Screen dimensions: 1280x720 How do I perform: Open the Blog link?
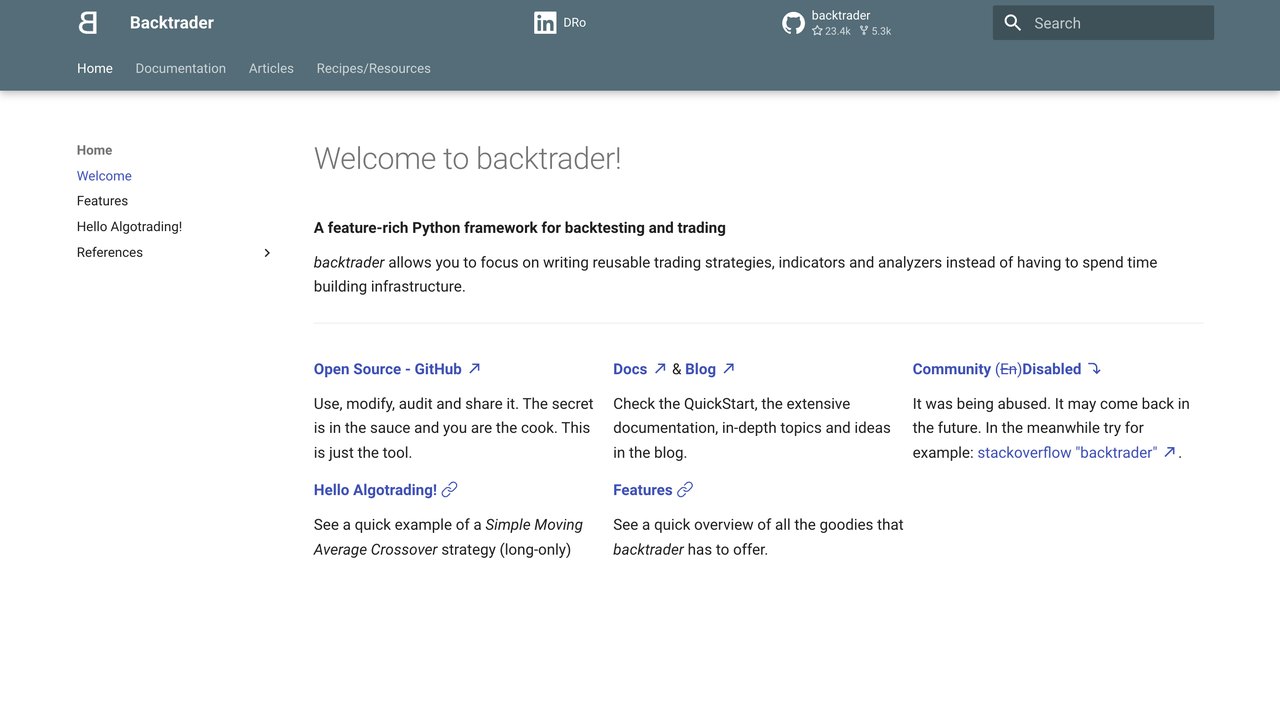coord(700,369)
